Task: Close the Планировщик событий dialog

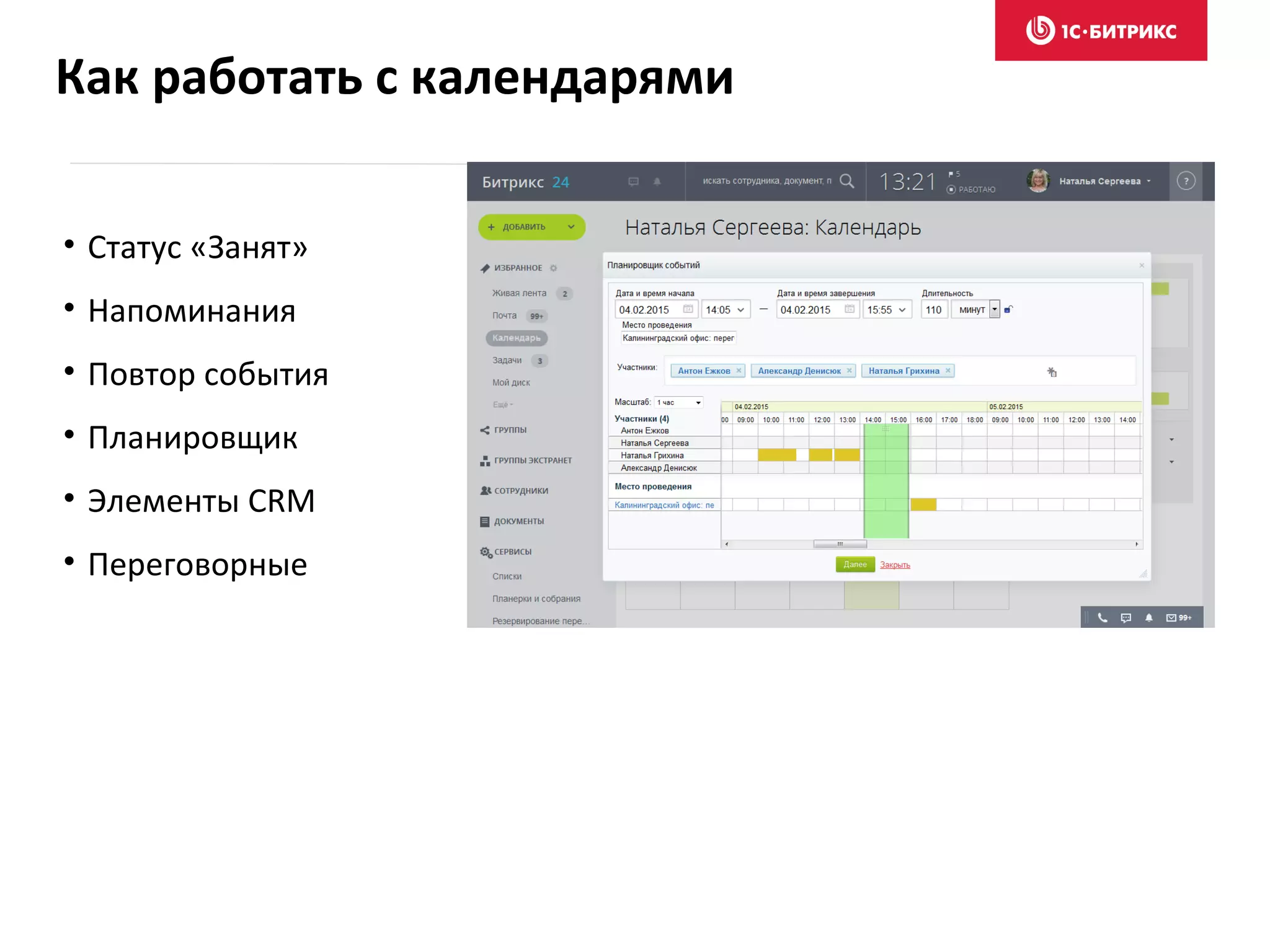Action: (x=1142, y=265)
